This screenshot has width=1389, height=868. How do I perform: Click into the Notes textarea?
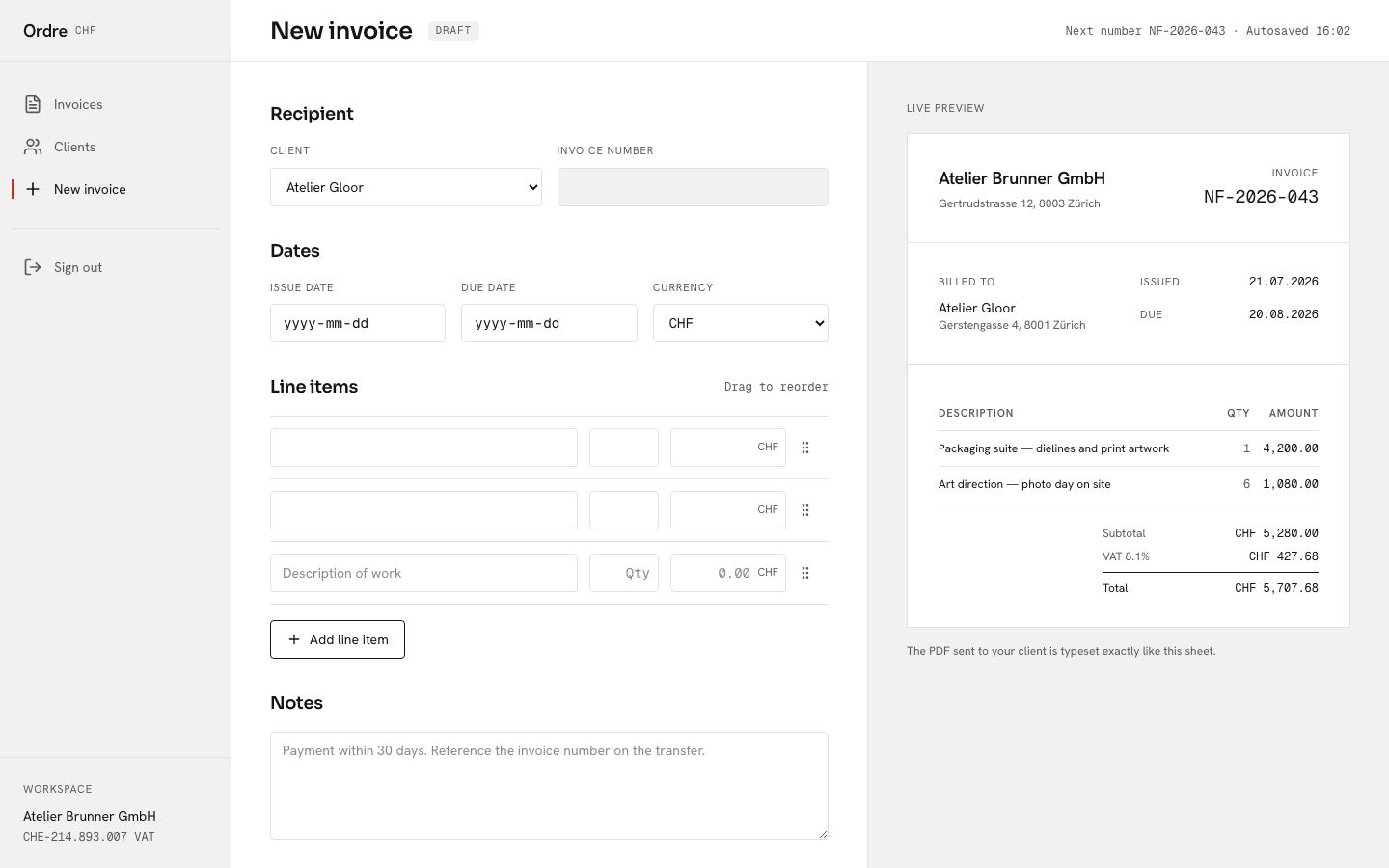[549, 786]
